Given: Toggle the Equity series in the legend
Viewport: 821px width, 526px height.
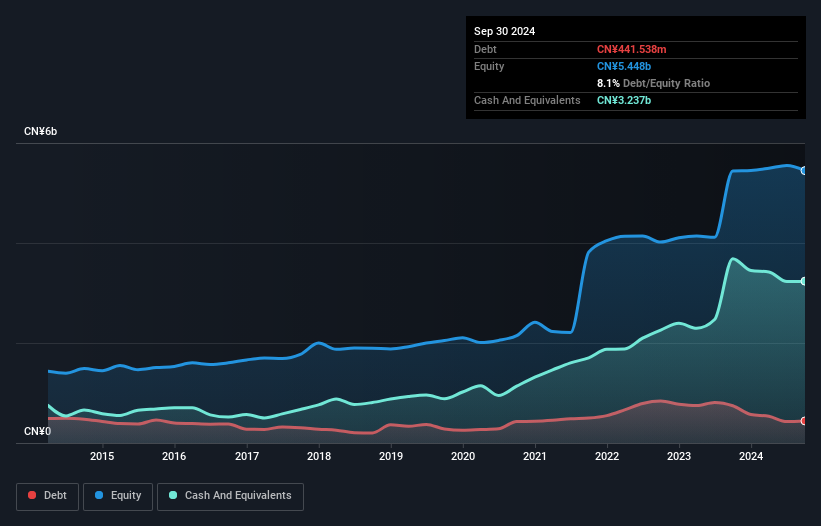Looking at the screenshot, I should [x=118, y=496].
